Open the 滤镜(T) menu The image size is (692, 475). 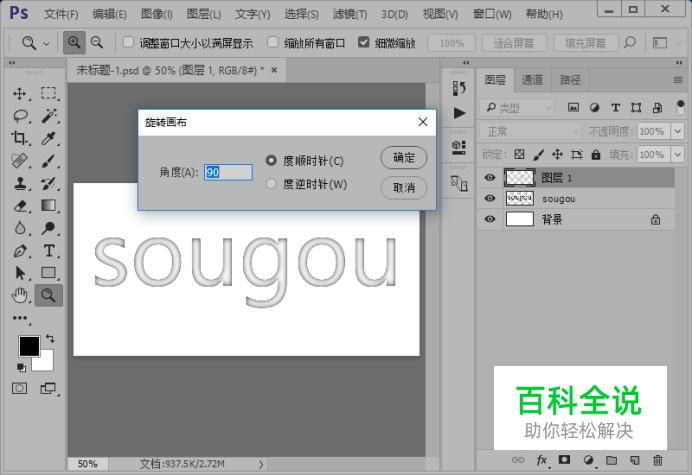point(350,14)
